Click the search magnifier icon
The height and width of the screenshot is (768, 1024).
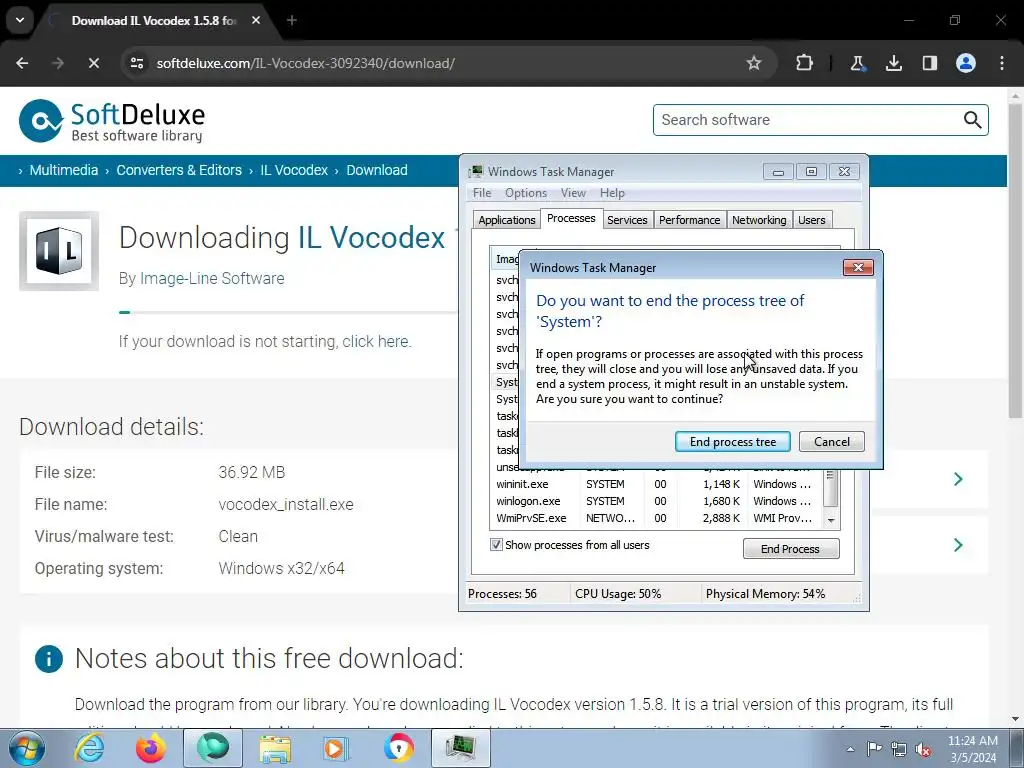[x=972, y=120]
